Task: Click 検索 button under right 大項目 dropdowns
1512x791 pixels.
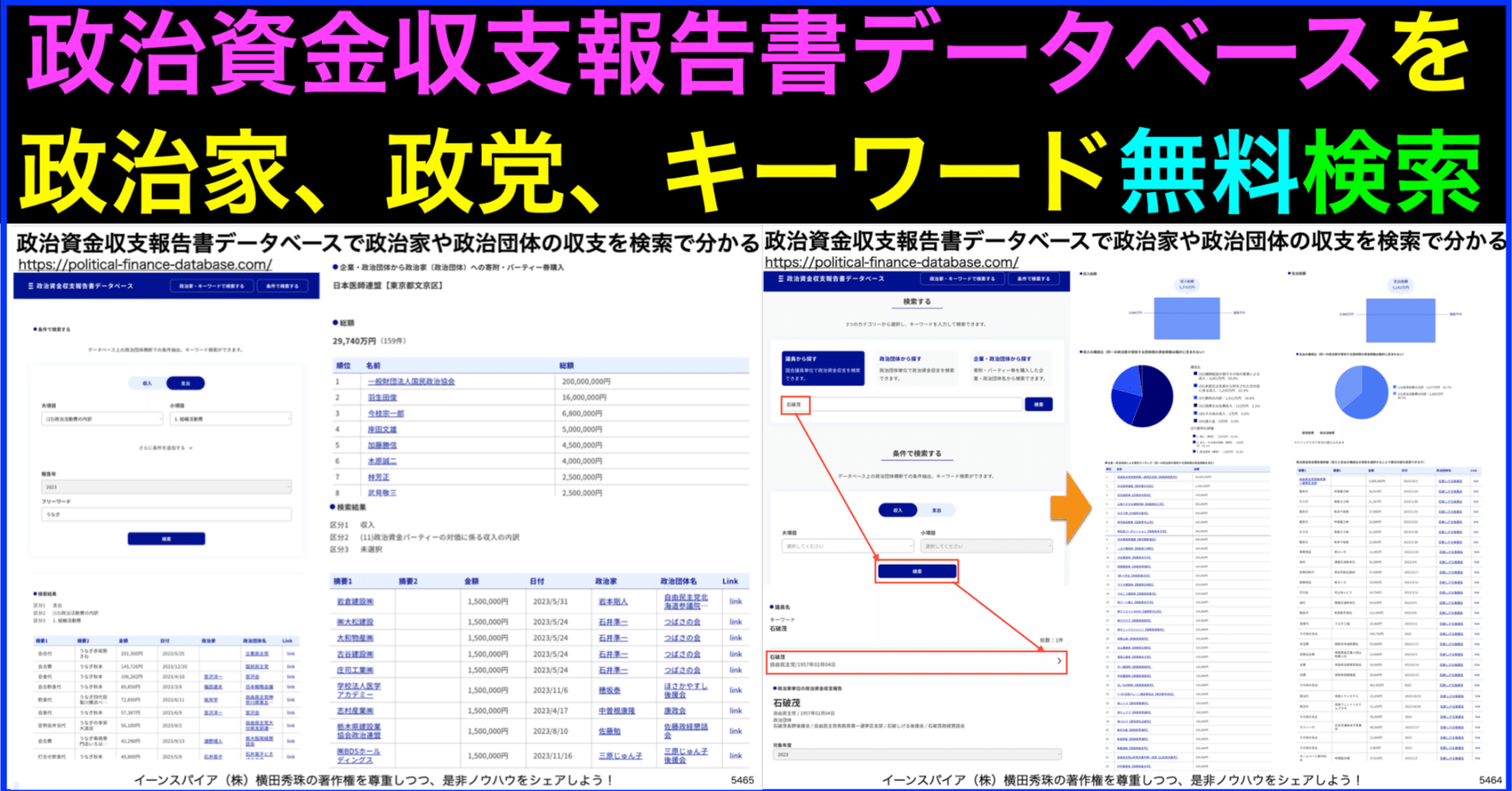Action: 917,571
